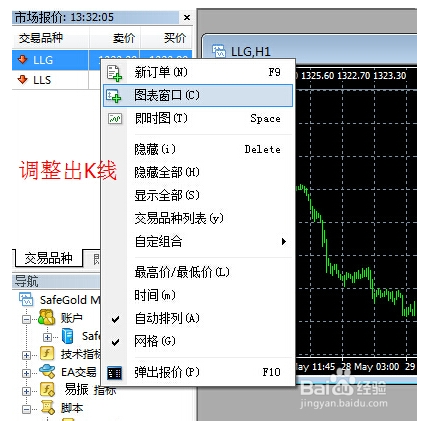Close the 市场报价 market watch panel
This screenshot has height=429, width=428.
(x=187, y=17)
